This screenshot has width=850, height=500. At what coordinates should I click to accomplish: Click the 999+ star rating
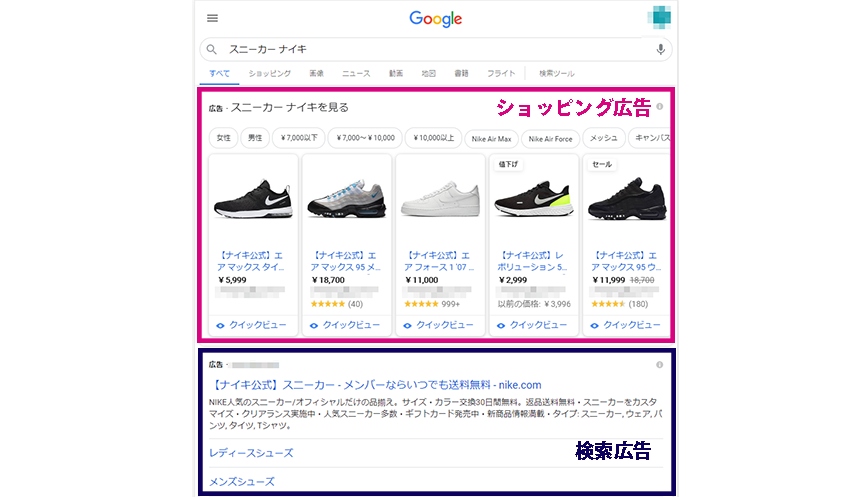click(x=432, y=304)
